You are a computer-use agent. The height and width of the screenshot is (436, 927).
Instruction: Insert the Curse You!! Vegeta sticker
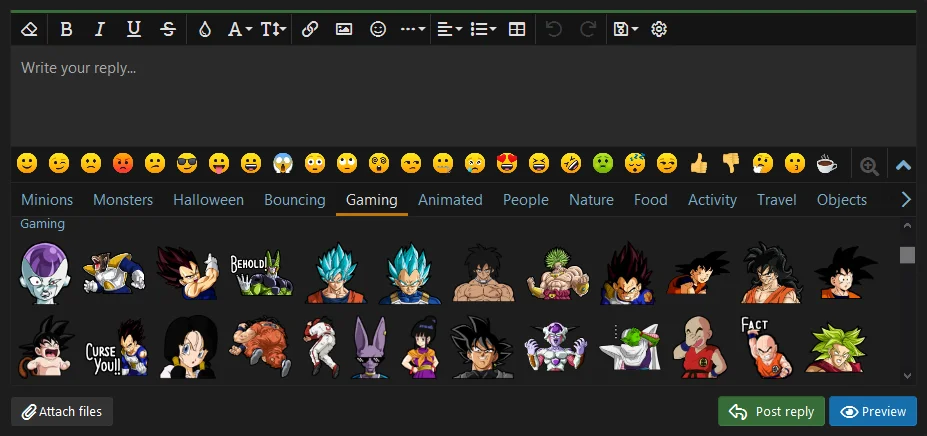click(x=116, y=348)
